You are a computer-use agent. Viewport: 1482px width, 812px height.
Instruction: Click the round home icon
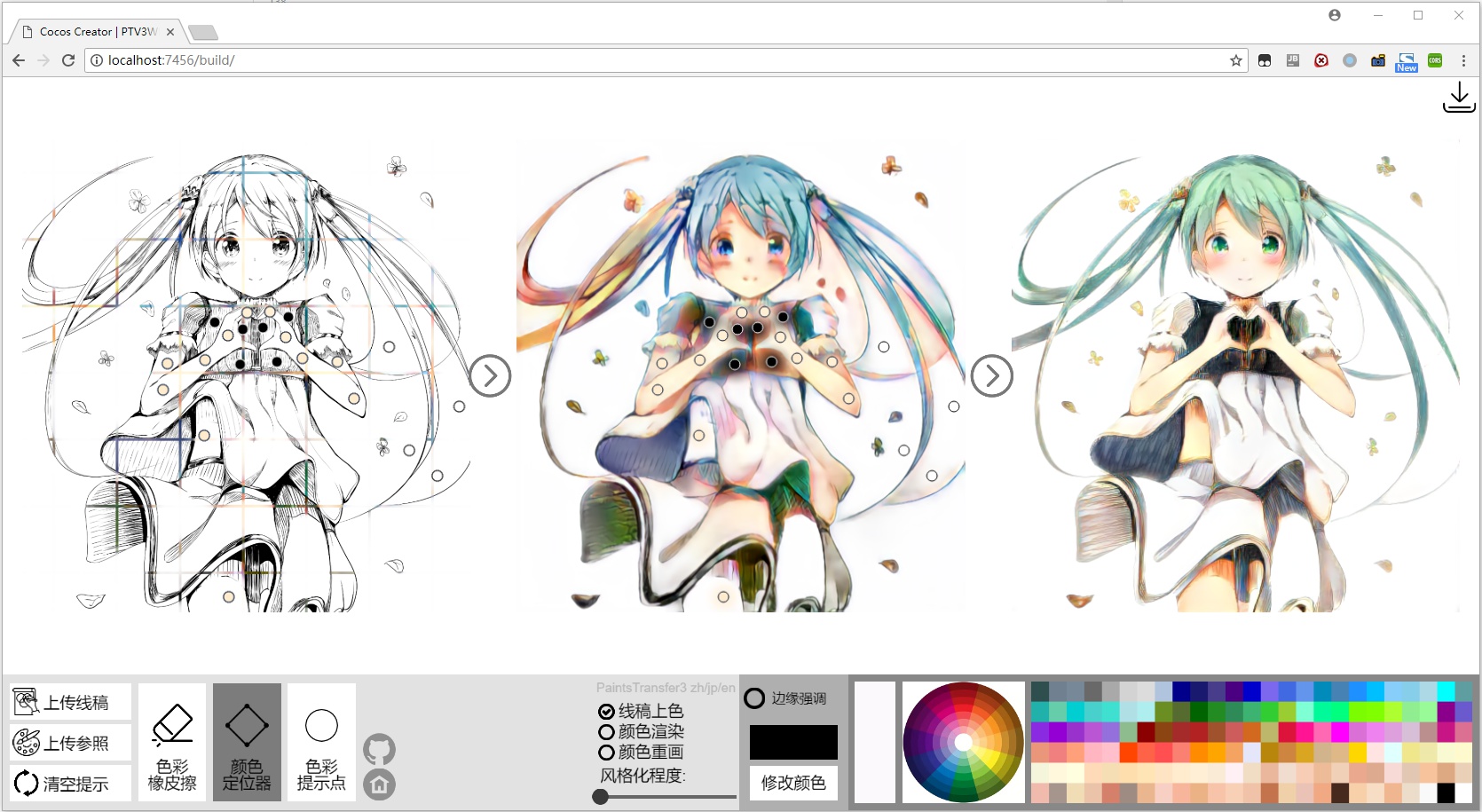coord(379,784)
